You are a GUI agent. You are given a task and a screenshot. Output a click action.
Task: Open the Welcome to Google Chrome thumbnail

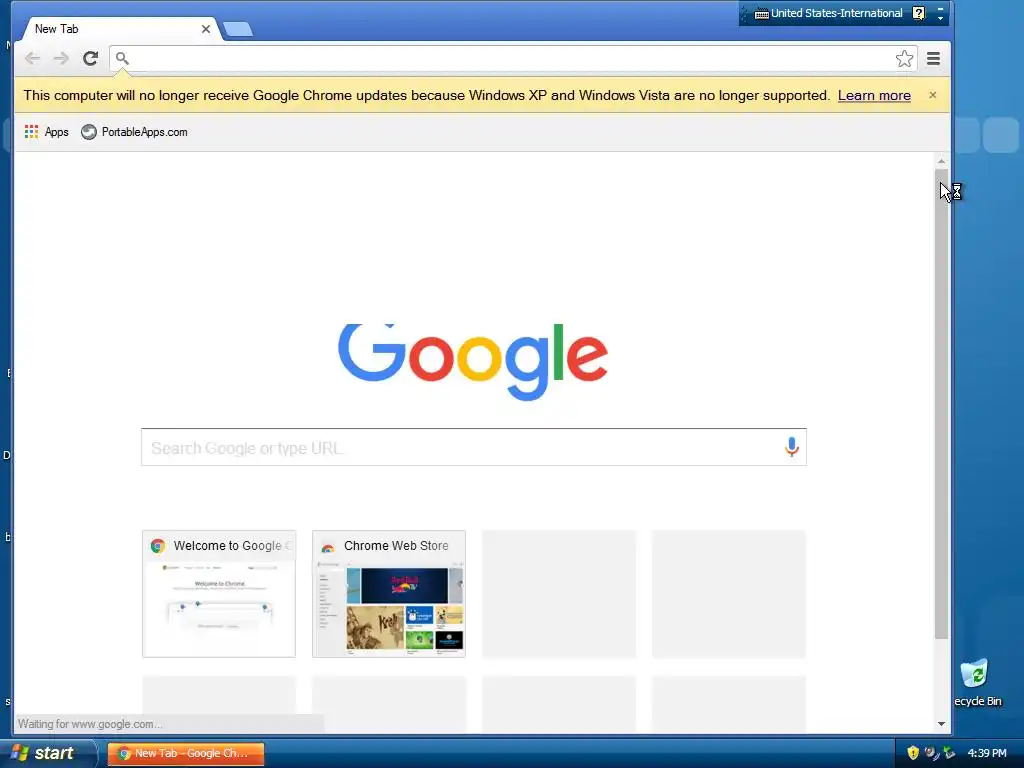pos(219,594)
